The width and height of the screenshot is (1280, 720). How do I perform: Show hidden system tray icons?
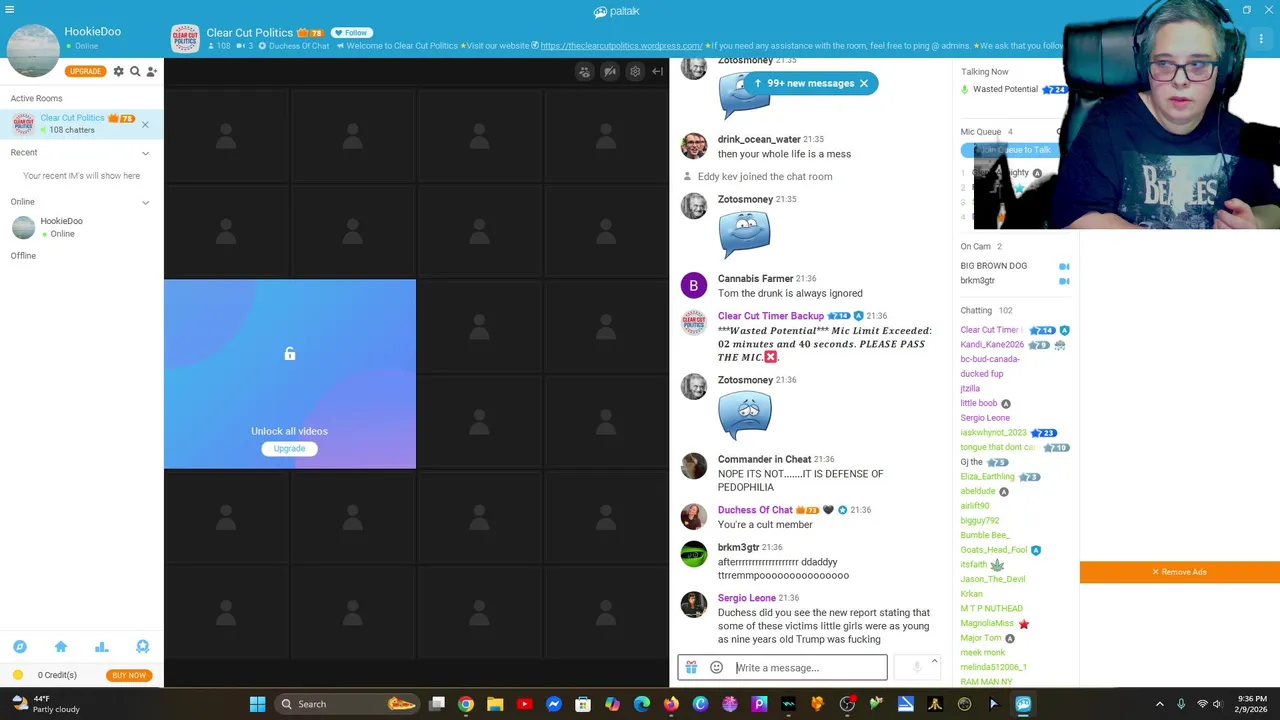tap(1160, 704)
